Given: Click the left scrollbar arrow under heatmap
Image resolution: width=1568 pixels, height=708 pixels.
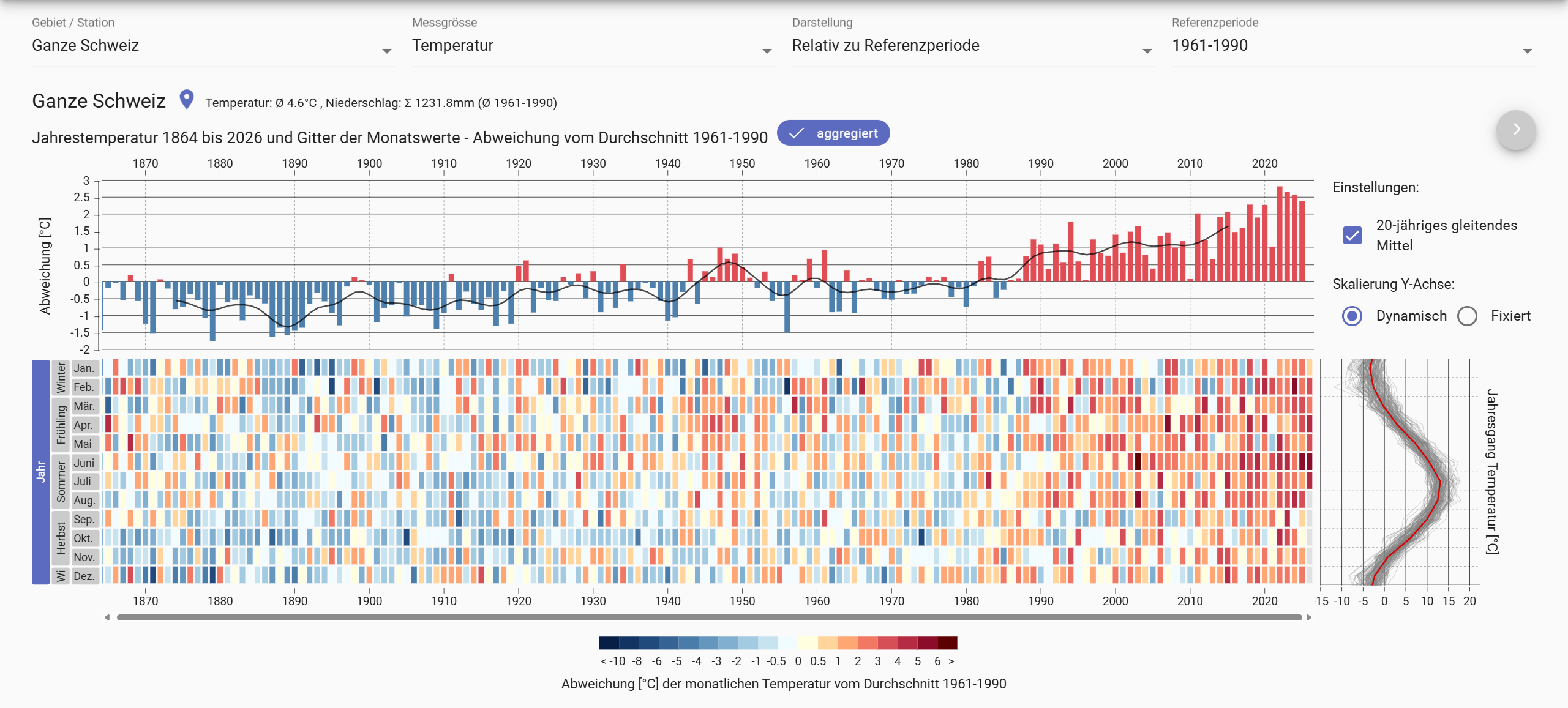Looking at the screenshot, I should [107, 617].
